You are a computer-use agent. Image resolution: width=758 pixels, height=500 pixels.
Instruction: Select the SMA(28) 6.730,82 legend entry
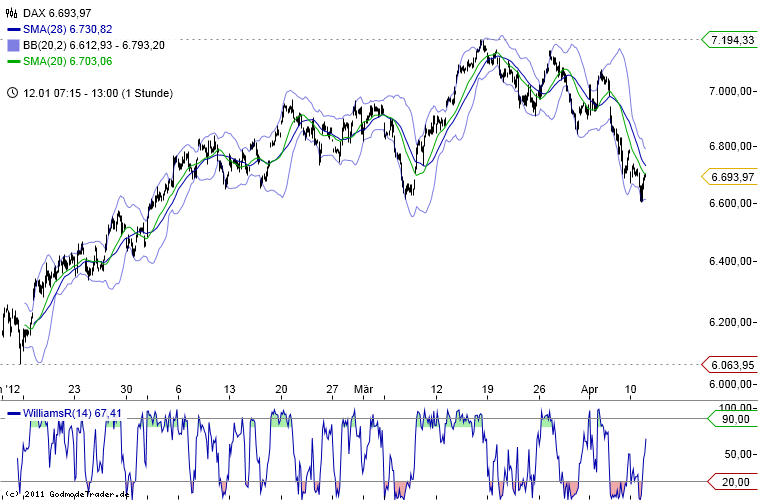68,29
